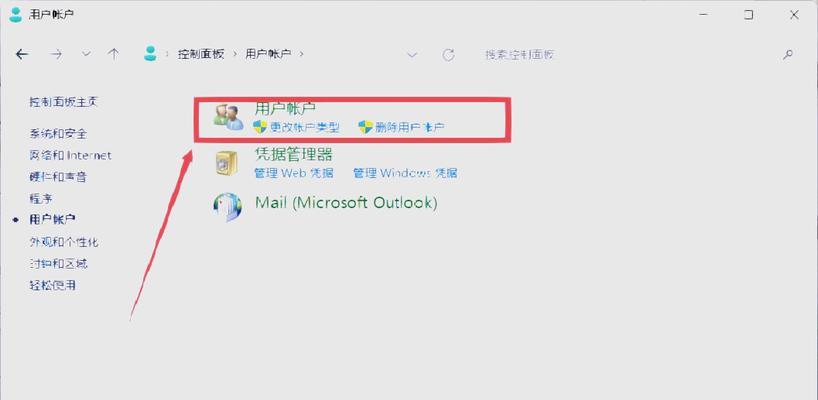Open 系统和安全 in the sidebar
The width and height of the screenshot is (818, 400).
click(58, 134)
